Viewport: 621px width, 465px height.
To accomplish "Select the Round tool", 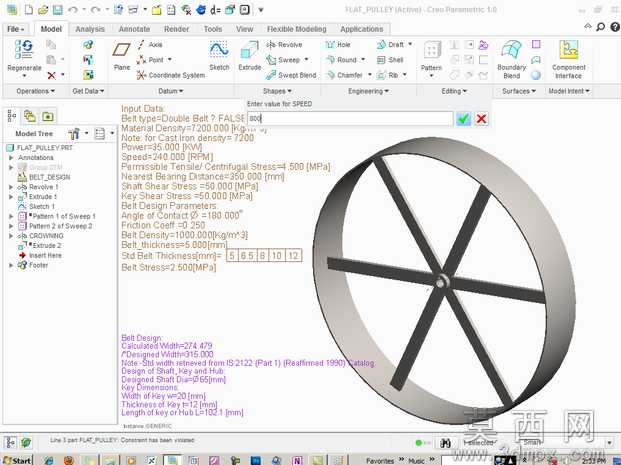I will (341, 60).
